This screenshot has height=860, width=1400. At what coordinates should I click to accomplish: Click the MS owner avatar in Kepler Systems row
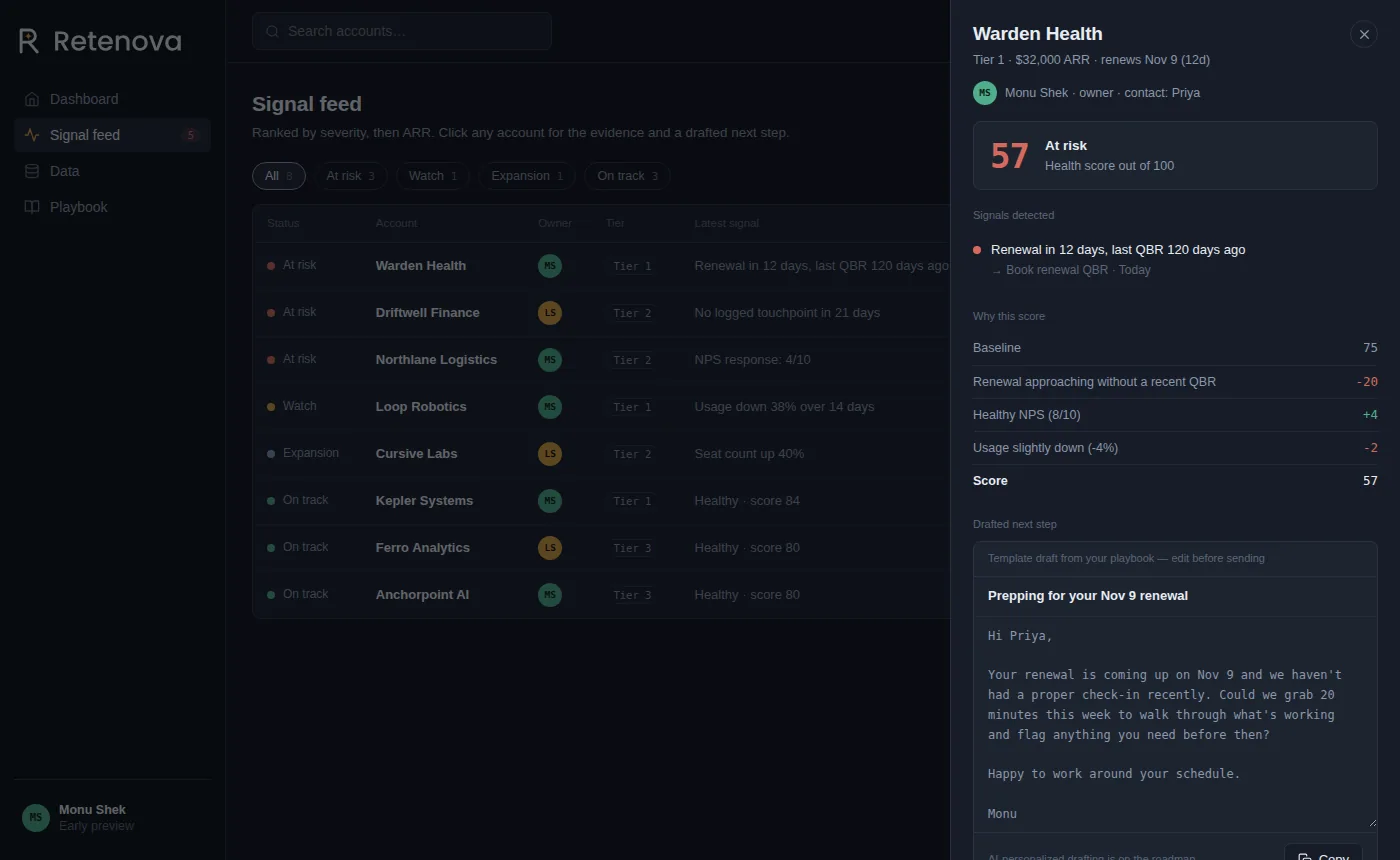[x=550, y=501]
